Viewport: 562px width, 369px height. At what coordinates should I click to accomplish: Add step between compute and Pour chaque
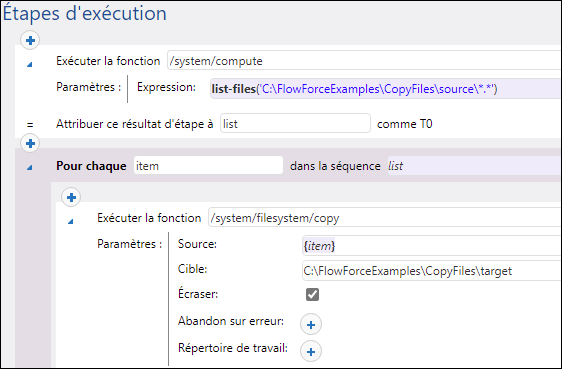pyautogui.click(x=30, y=143)
